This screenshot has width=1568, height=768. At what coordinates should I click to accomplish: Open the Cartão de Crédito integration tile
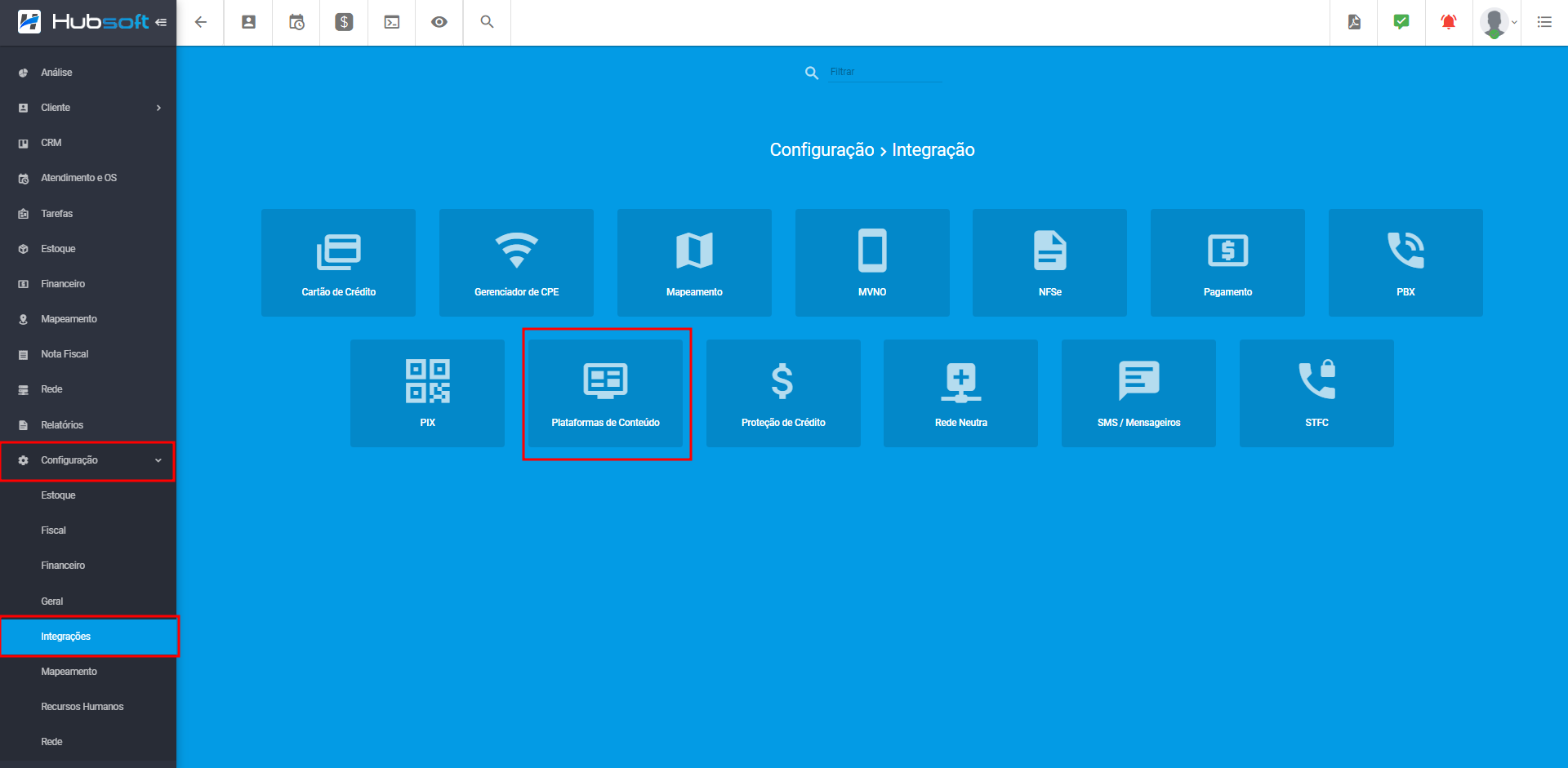pos(338,263)
